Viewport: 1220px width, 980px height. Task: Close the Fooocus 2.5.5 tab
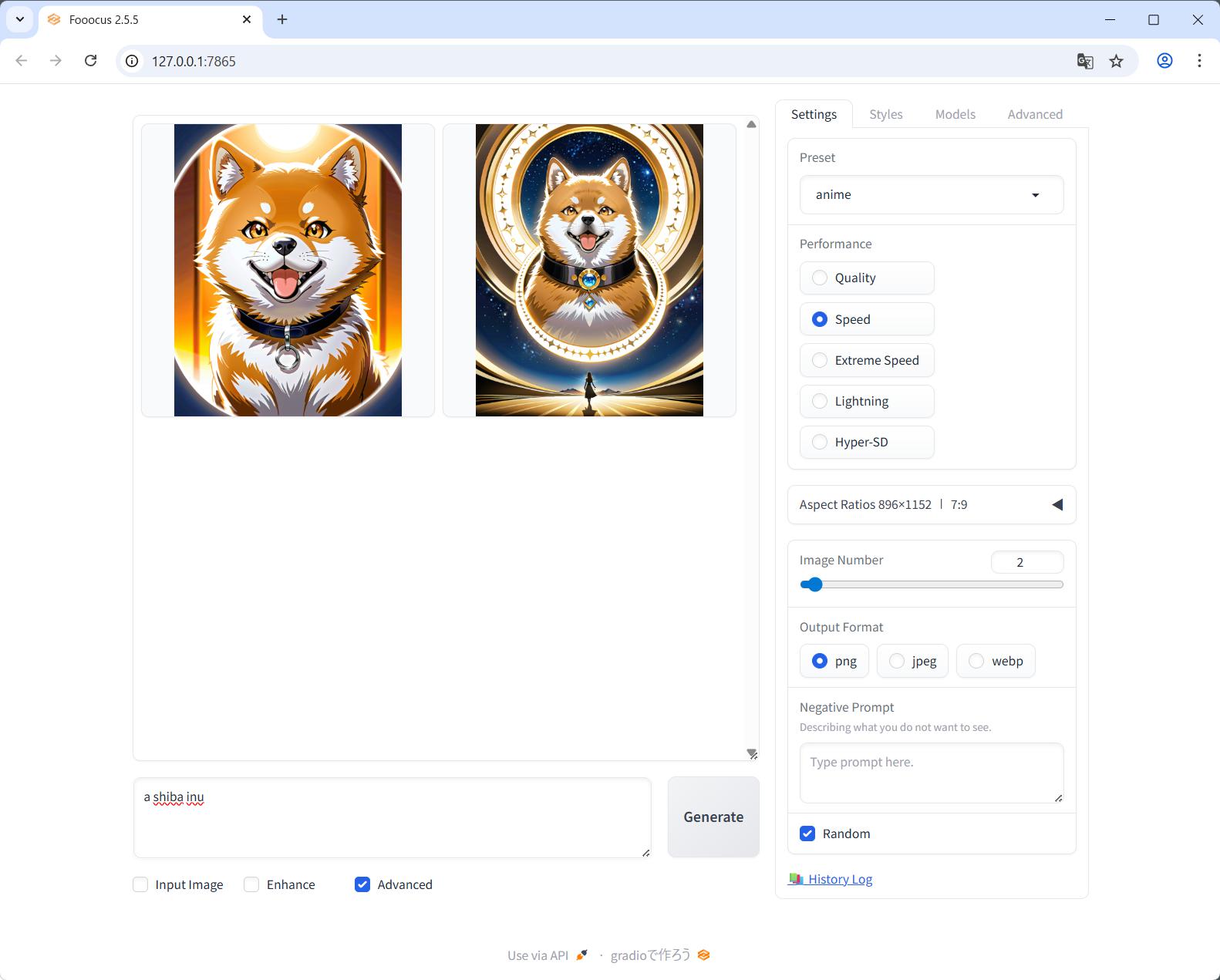(247, 19)
